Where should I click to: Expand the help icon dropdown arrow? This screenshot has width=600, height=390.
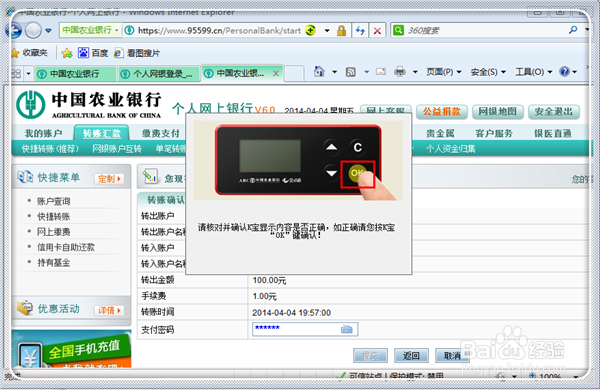pyautogui.click(x=575, y=72)
